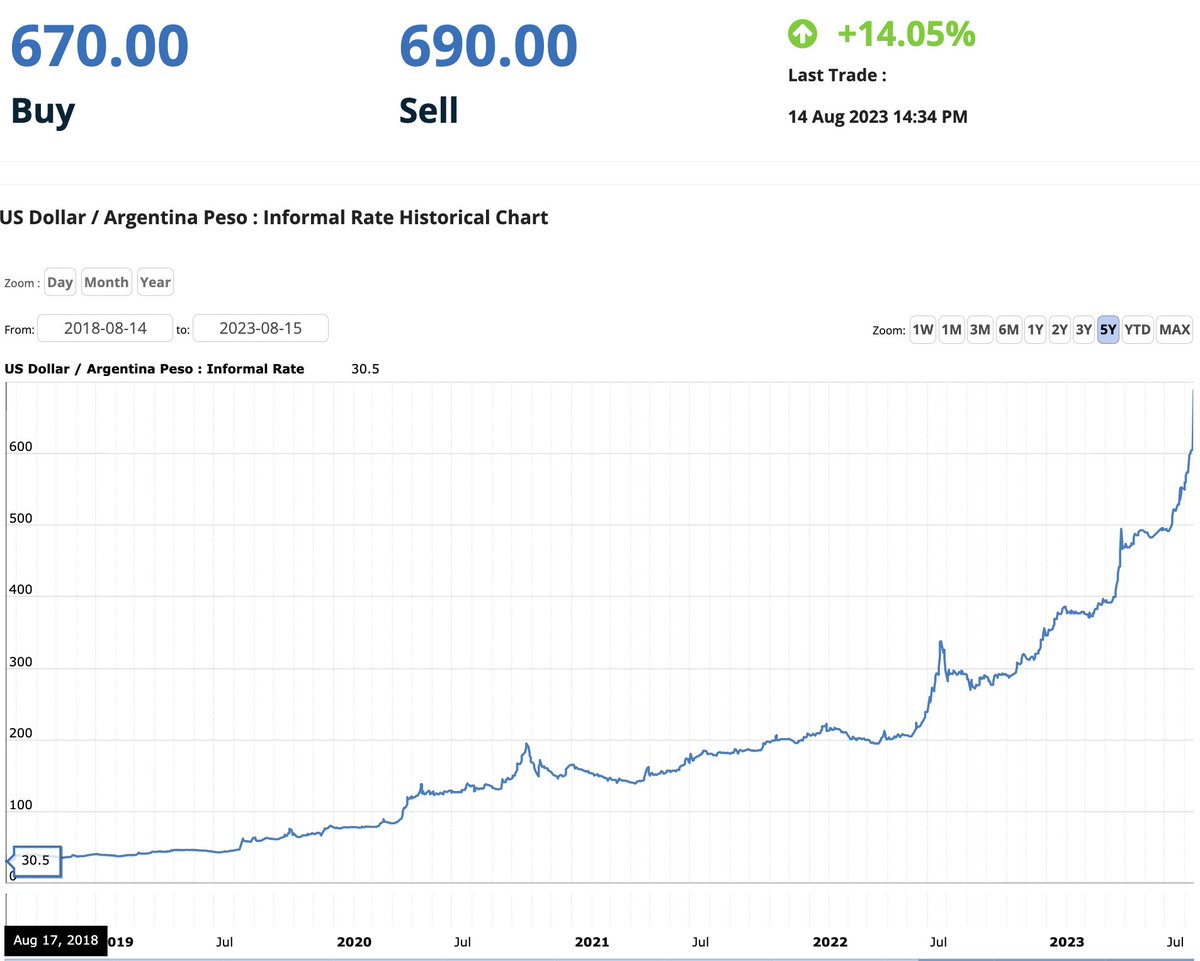Click the 670.00 Buy rate value
Viewport: 1200px width, 961px height.
coord(99,47)
